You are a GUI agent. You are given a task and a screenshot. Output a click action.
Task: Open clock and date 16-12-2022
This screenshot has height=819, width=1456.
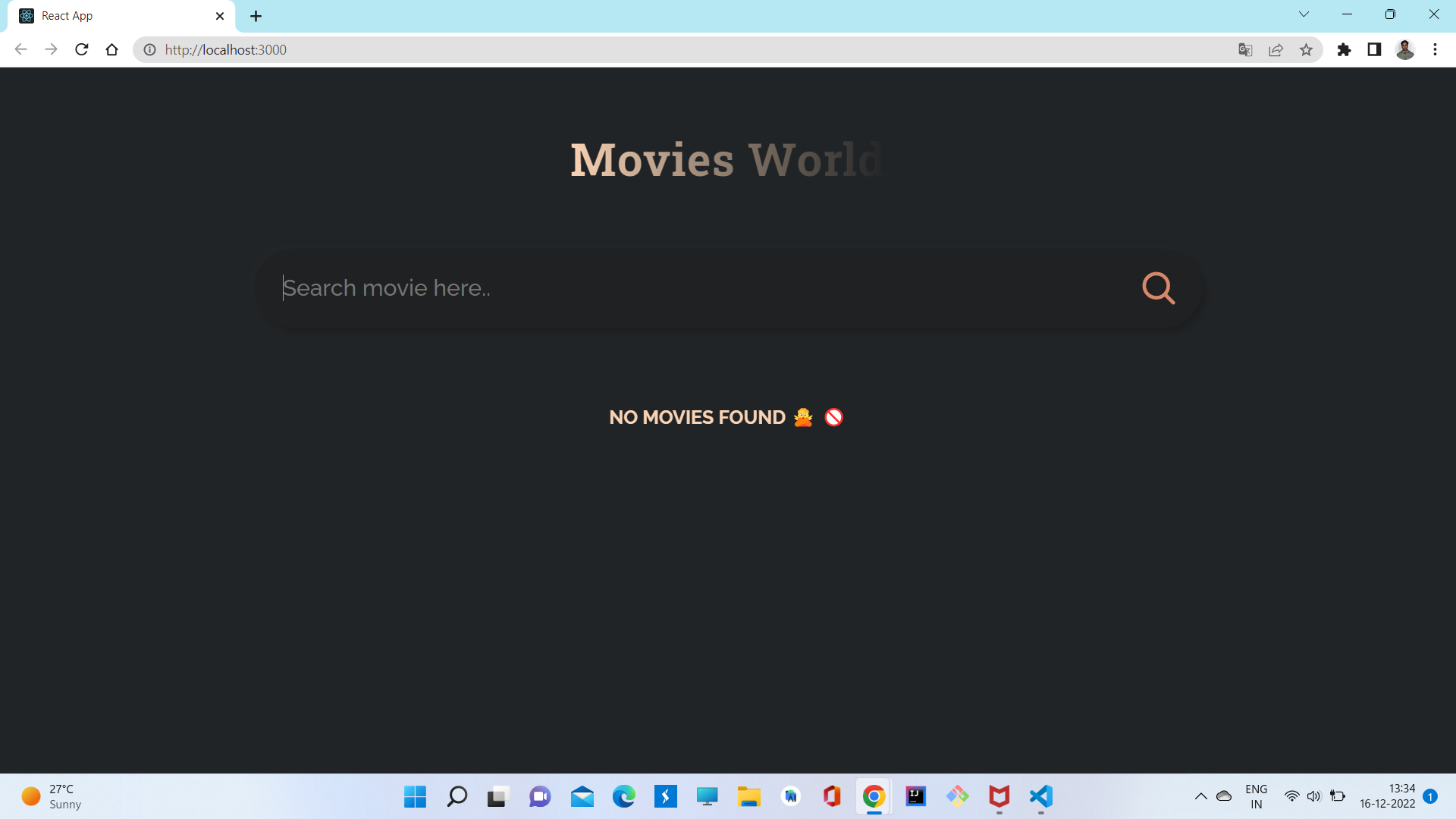pyautogui.click(x=1387, y=796)
